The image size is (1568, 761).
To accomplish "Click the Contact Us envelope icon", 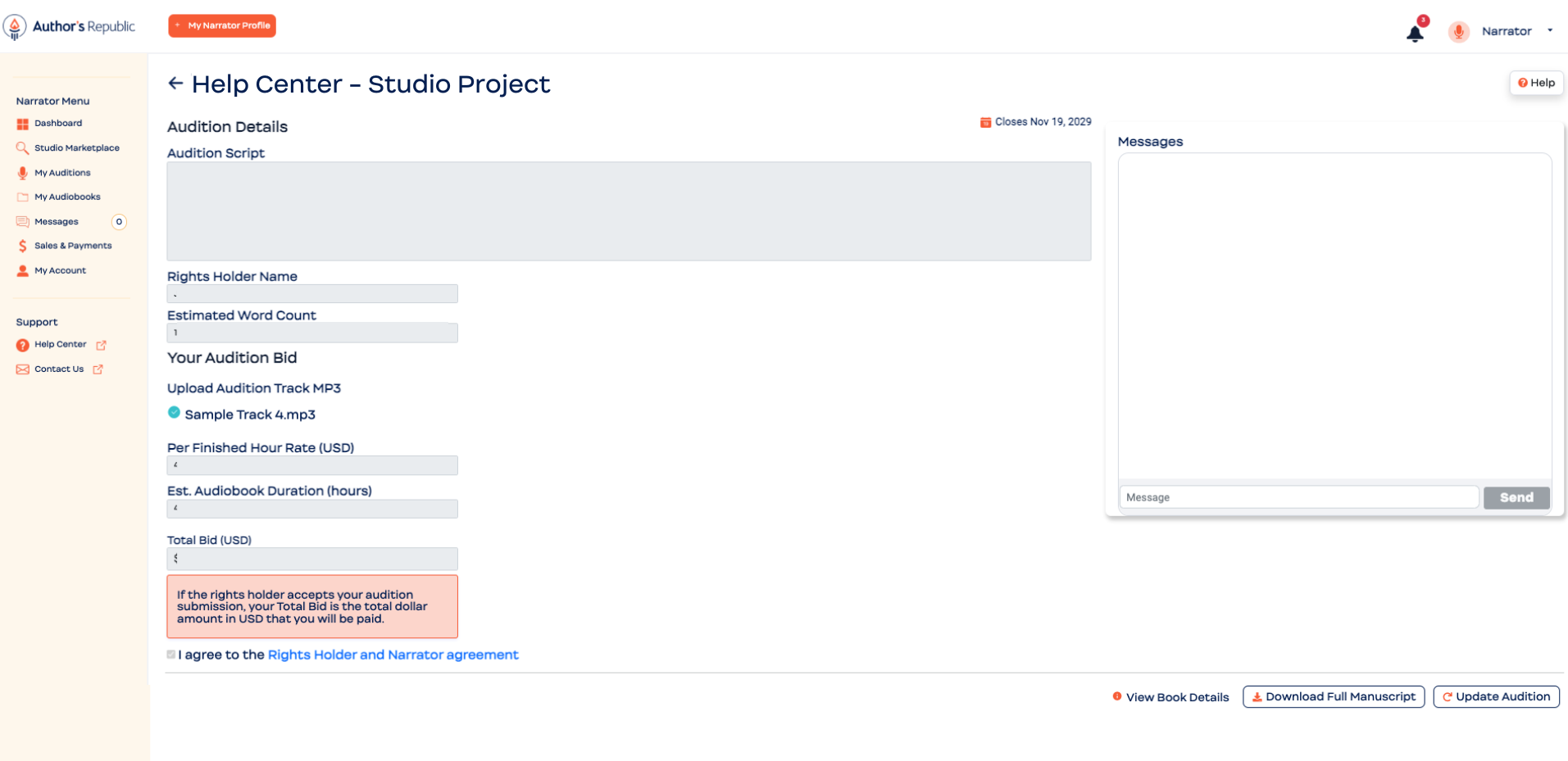I will 22,369.
